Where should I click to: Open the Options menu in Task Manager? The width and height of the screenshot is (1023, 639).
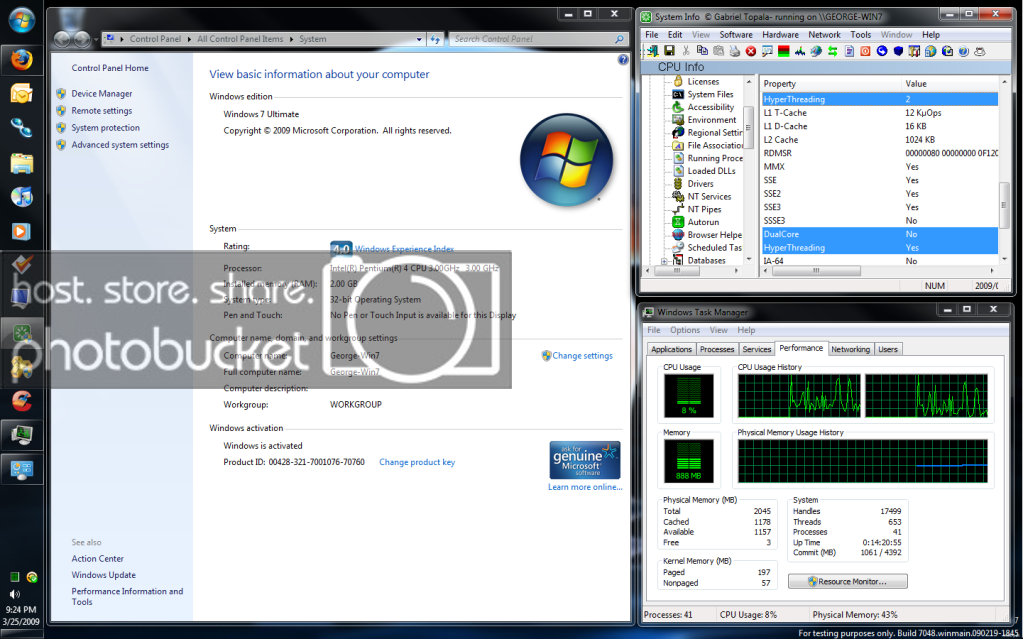point(685,330)
